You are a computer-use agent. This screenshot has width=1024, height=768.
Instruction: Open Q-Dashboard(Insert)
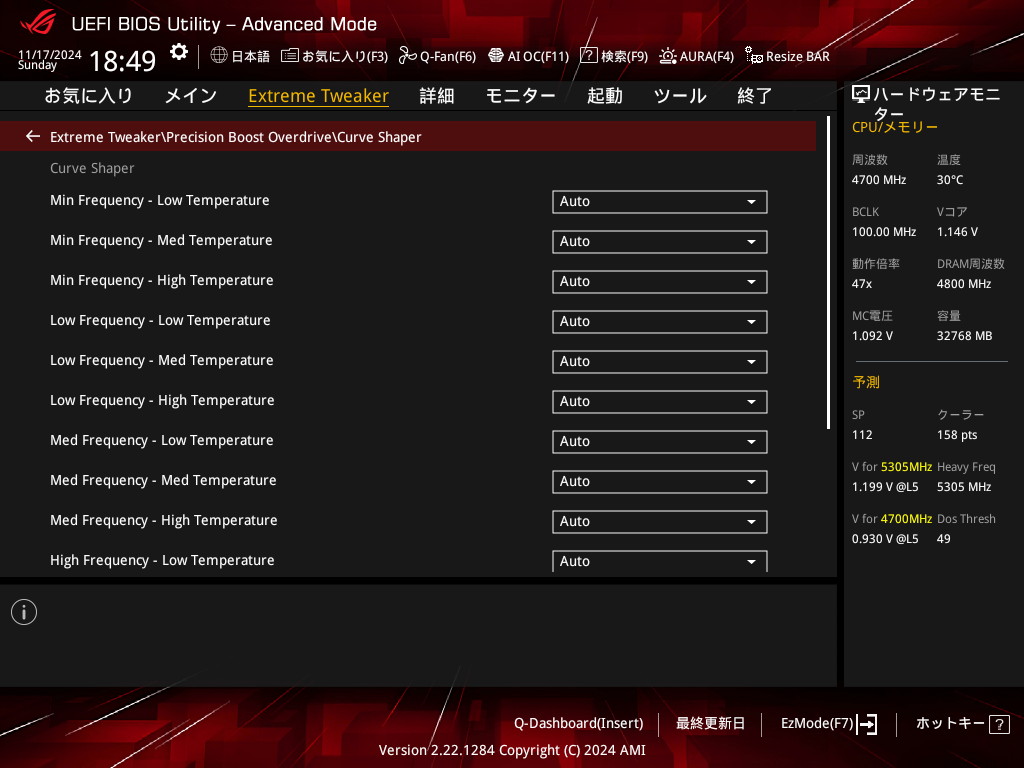tap(579, 723)
